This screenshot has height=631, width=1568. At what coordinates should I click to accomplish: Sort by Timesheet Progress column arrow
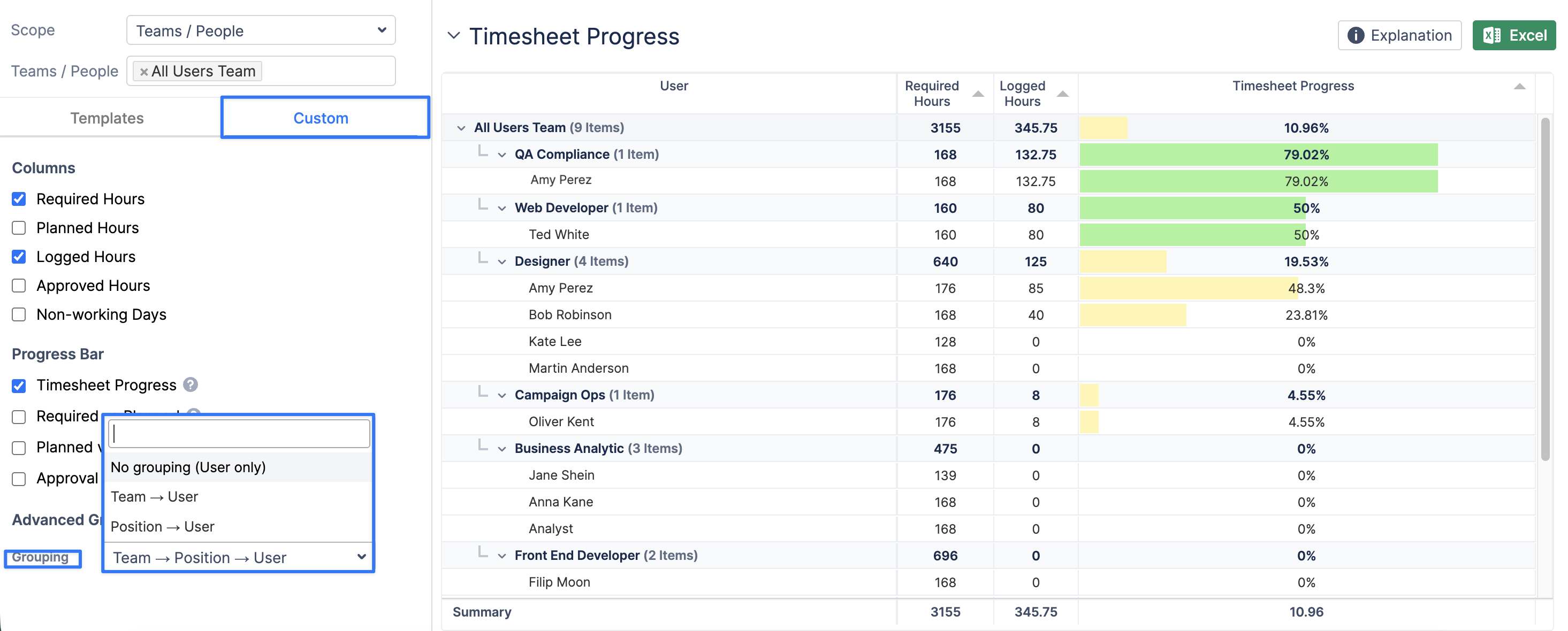coord(1519,87)
